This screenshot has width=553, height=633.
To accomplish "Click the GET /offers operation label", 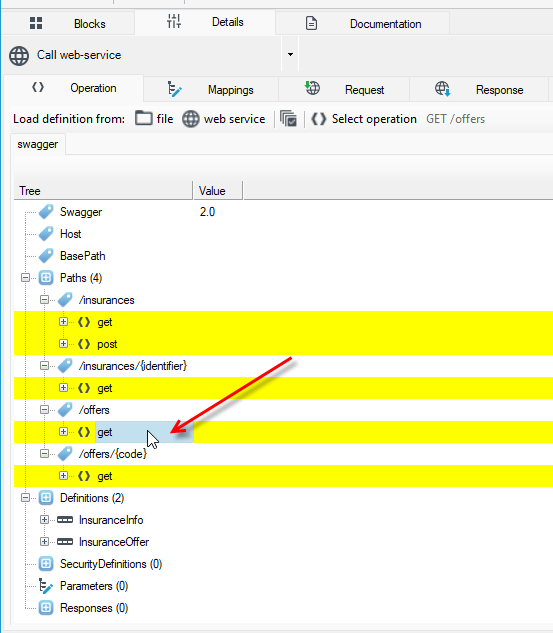I will (x=455, y=119).
